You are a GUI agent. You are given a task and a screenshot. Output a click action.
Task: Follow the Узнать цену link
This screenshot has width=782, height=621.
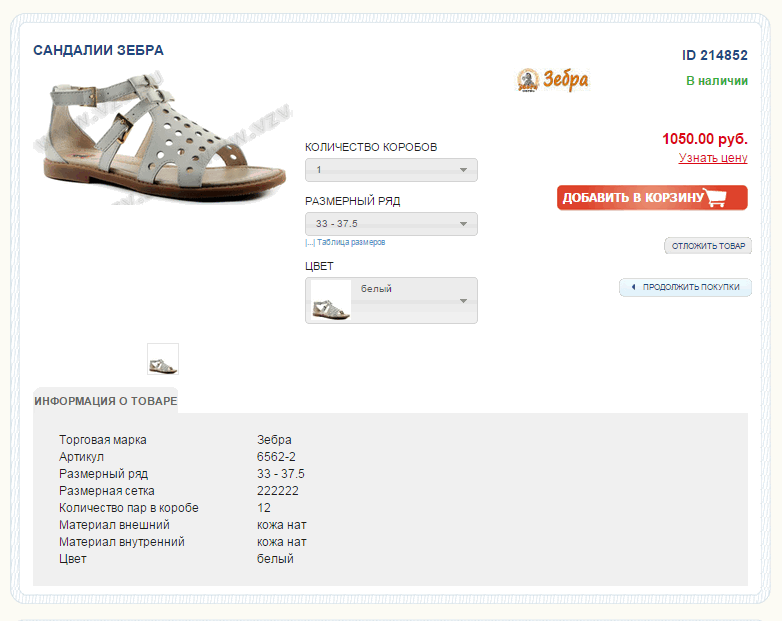click(x=713, y=158)
